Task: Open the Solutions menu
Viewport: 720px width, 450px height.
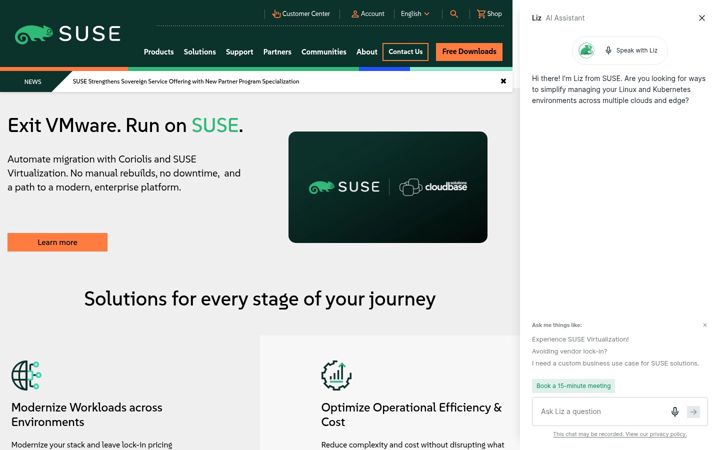Action: [x=200, y=52]
